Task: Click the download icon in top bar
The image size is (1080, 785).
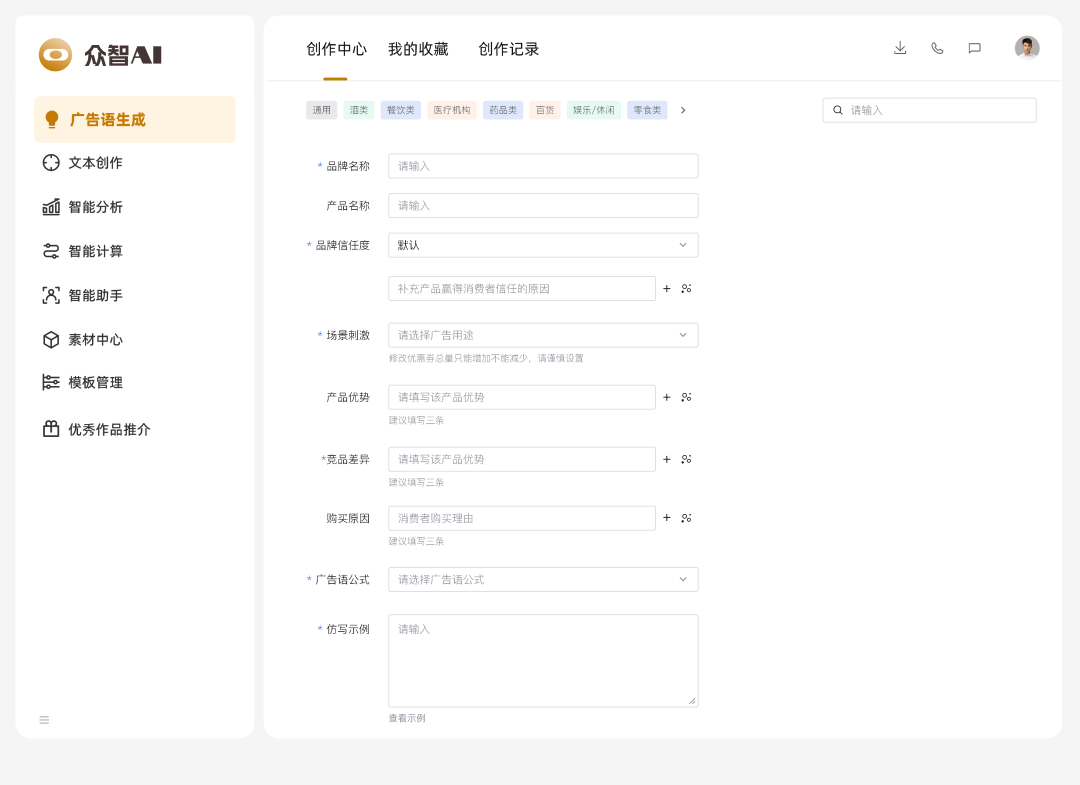Action: (x=900, y=48)
